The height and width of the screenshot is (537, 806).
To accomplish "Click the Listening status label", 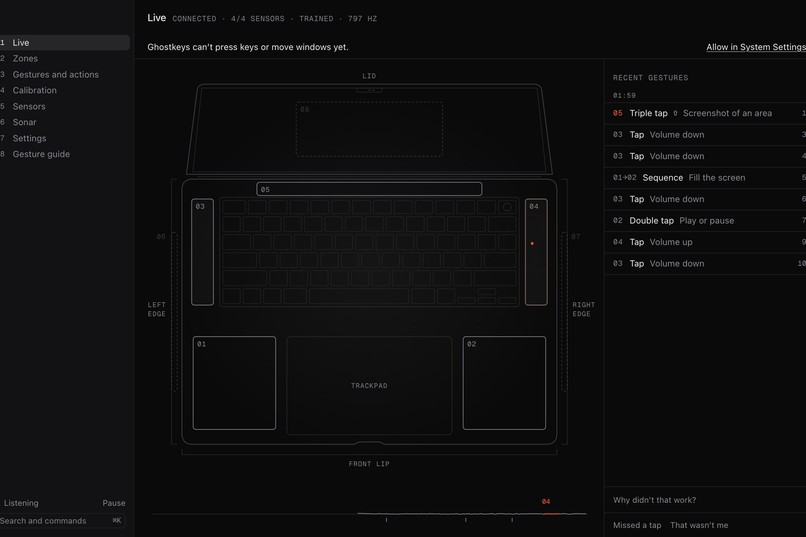I will point(21,503).
